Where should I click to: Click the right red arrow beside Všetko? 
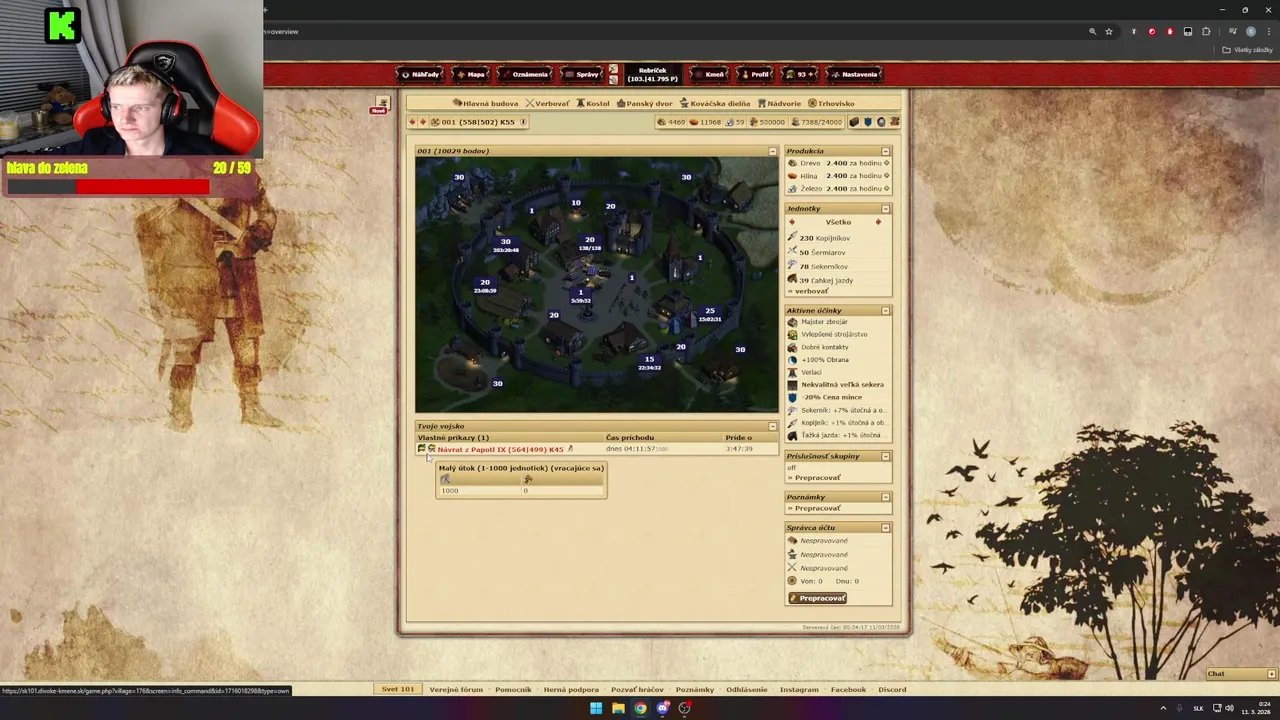pos(879,222)
